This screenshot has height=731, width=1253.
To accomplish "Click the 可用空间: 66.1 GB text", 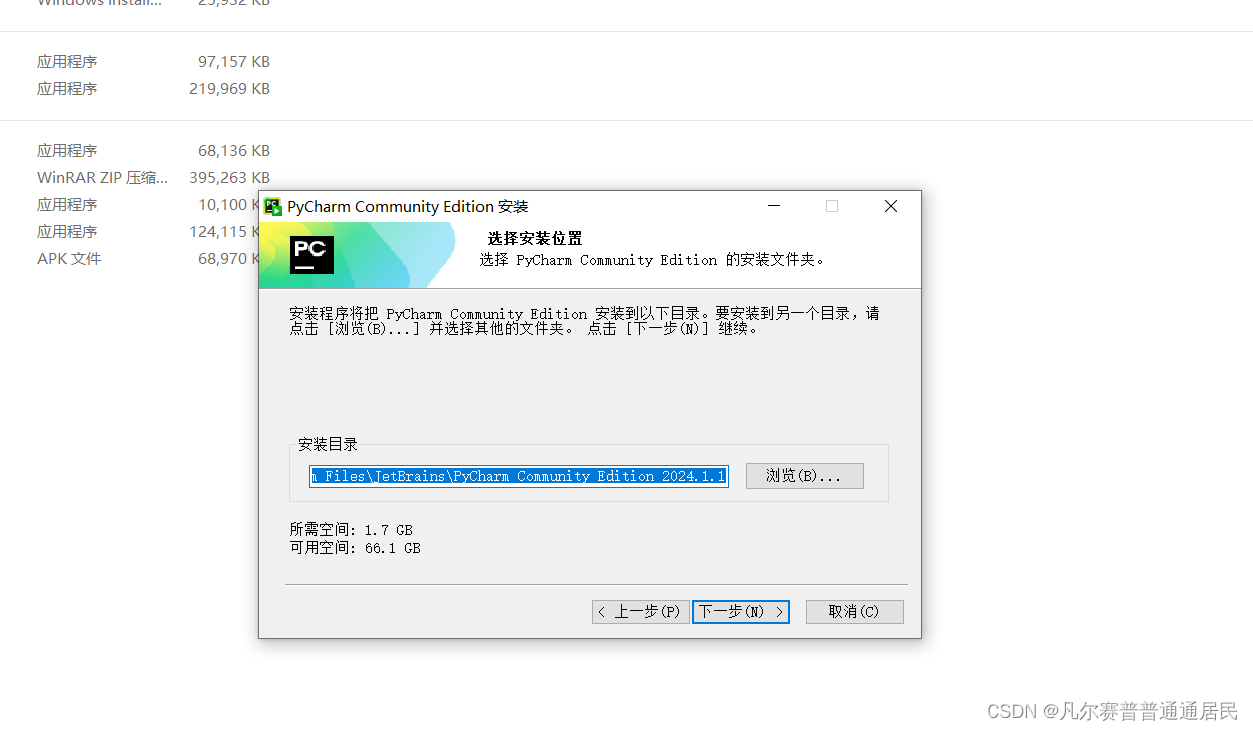I will (x=355, y=548).
